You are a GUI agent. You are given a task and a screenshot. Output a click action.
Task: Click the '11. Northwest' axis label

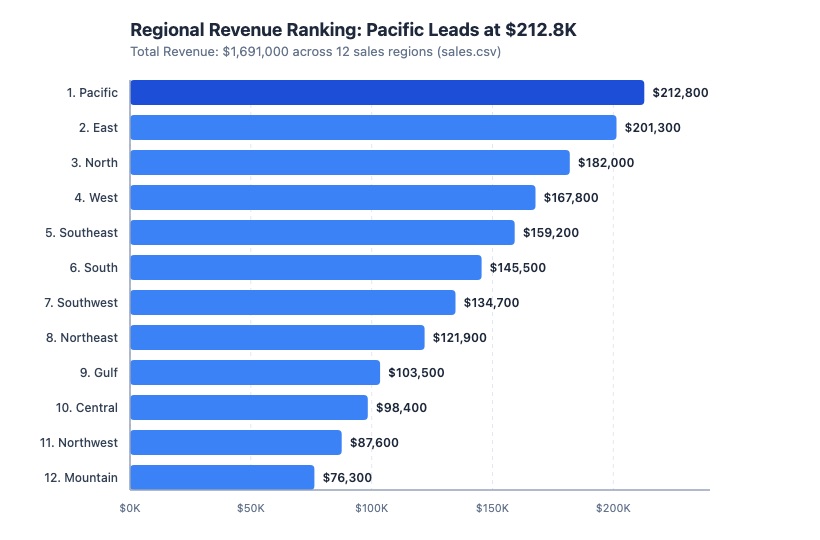79,443
